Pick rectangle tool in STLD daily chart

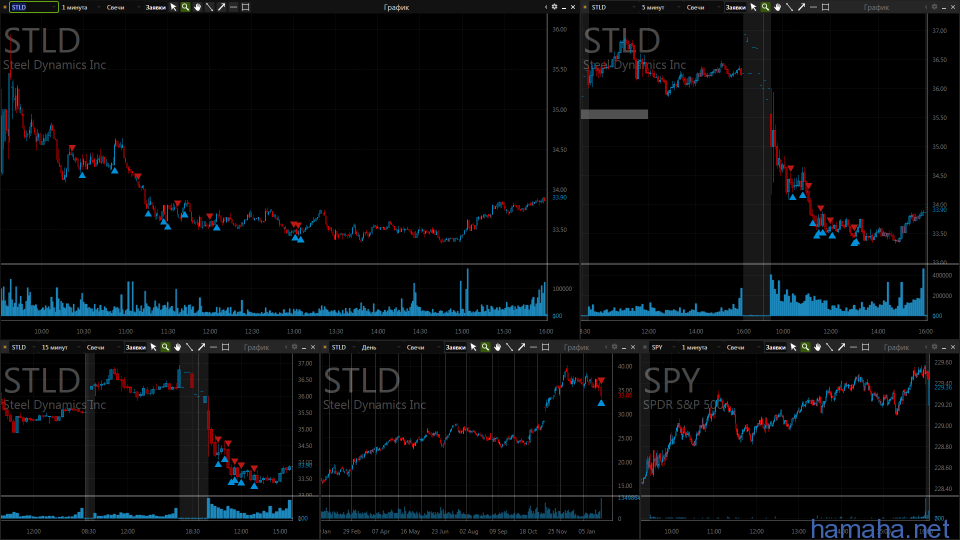point(546,347)
